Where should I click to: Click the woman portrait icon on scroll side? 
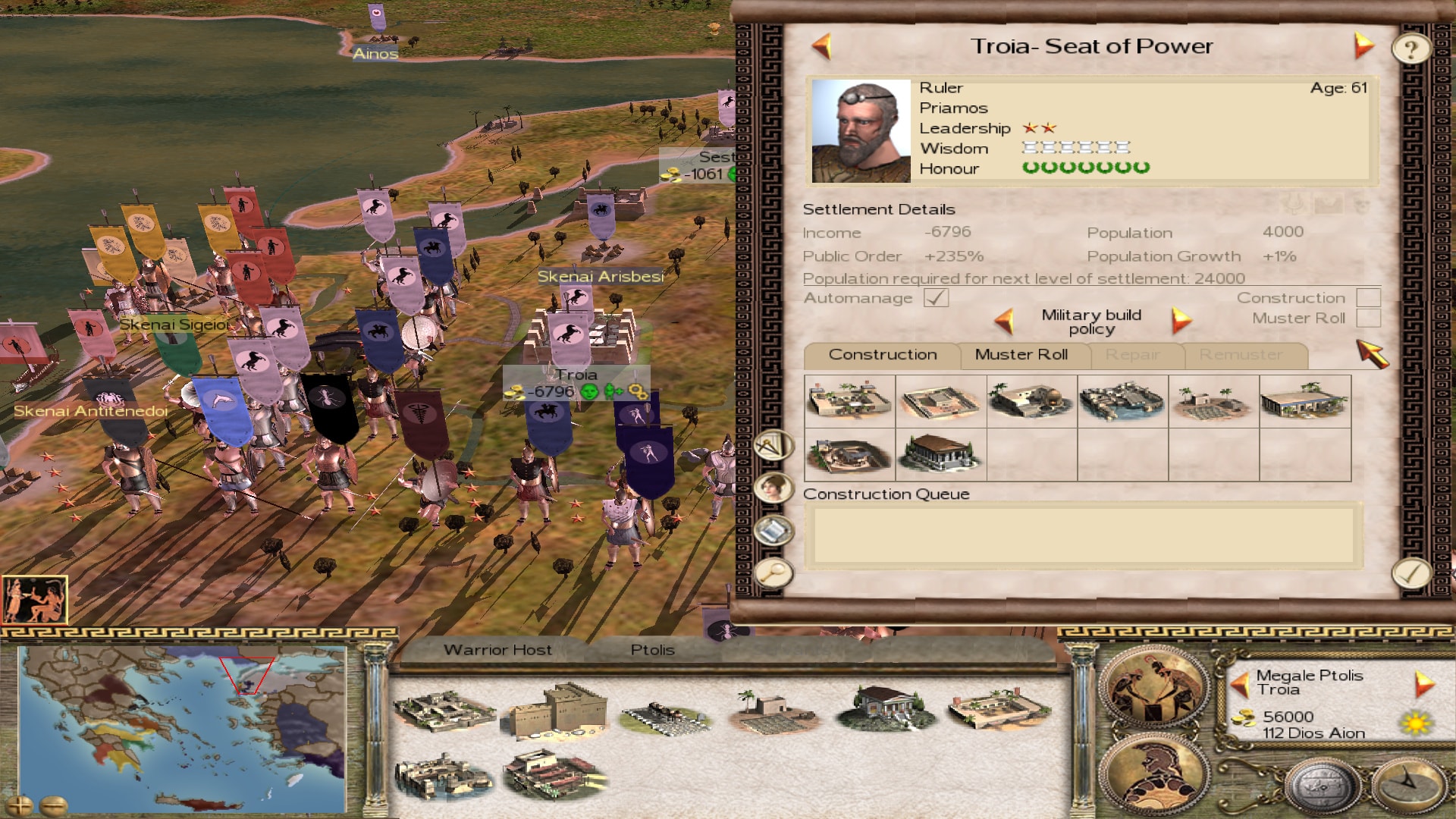[x=773, y=488]
